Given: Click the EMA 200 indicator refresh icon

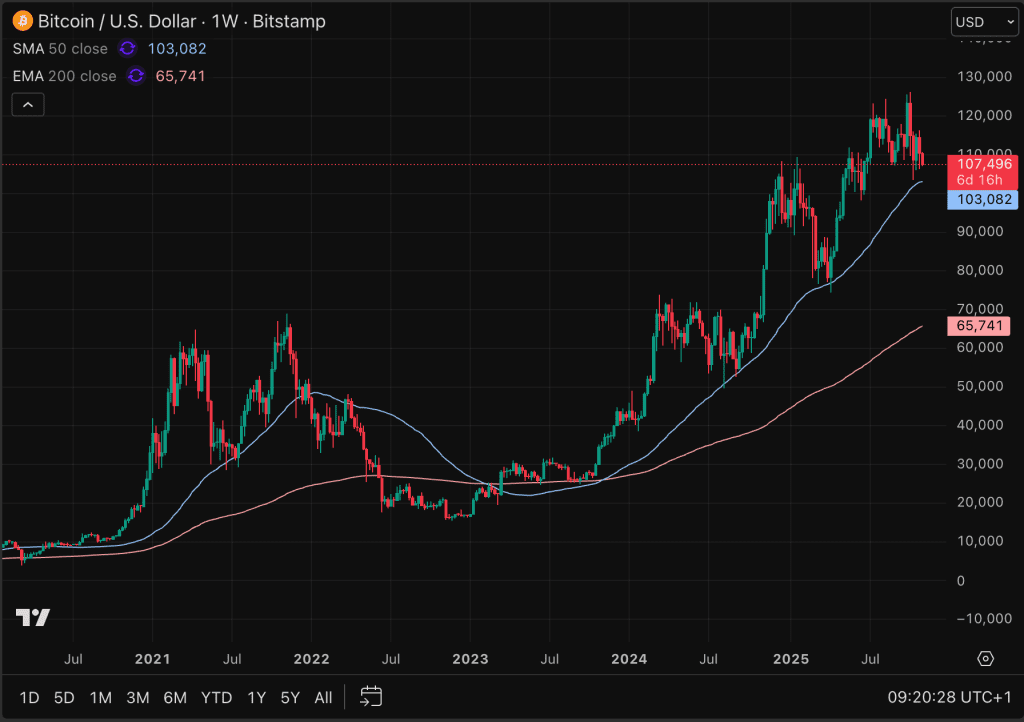Looking at the screenshot, I should (x=136, y=76).
